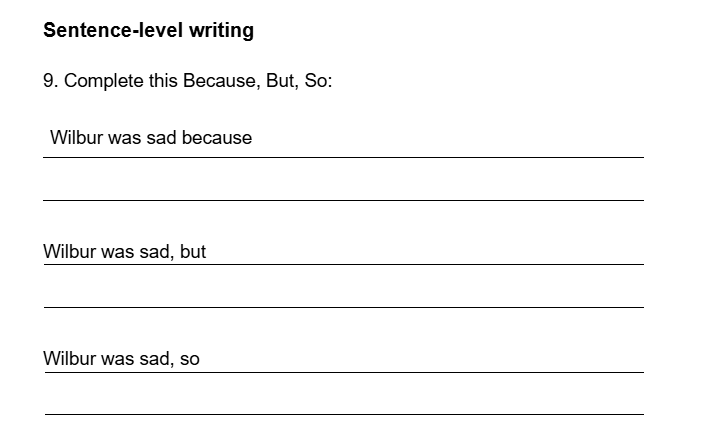Click the word "But," in the instruction
Image resolution: width=709 pixels, height=436 pixels.
pyautogui.click(x=274, y=81)
